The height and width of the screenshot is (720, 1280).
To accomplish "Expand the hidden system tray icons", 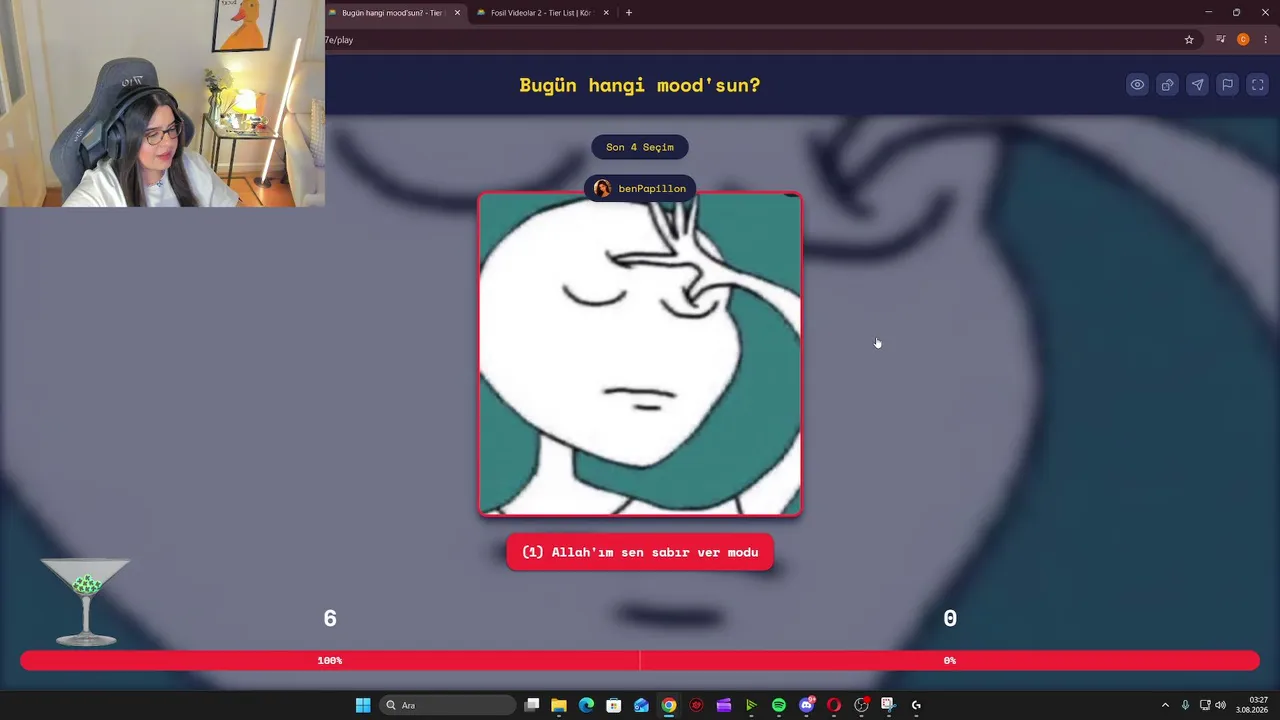I will (x=1165, y=705).
